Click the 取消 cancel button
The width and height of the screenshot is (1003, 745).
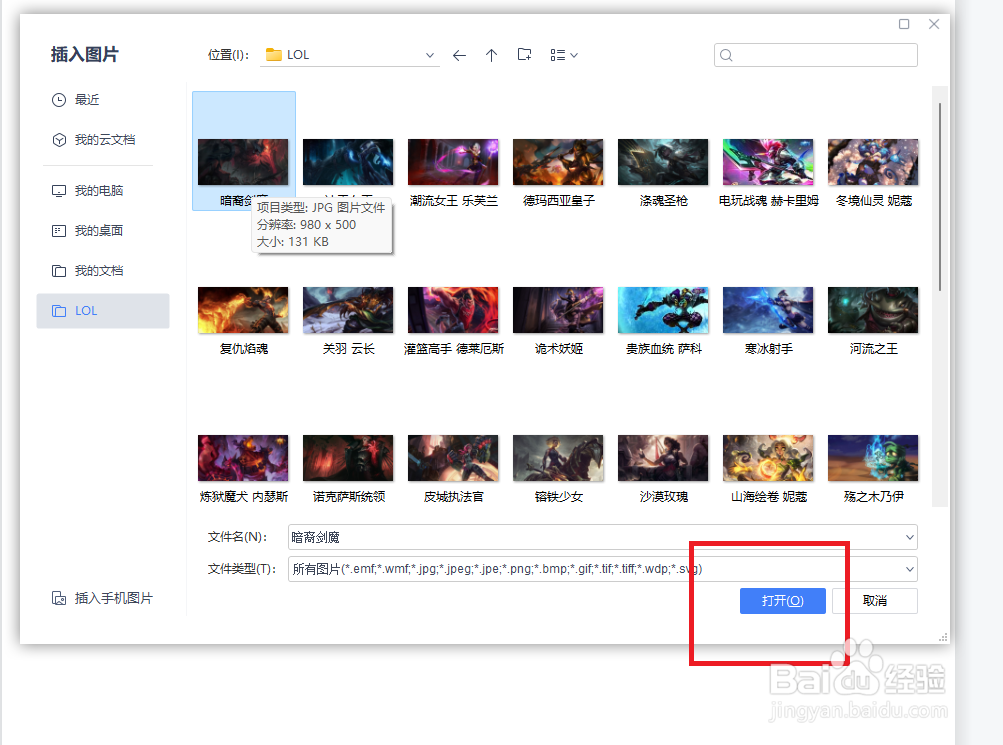tap(874, 601)
